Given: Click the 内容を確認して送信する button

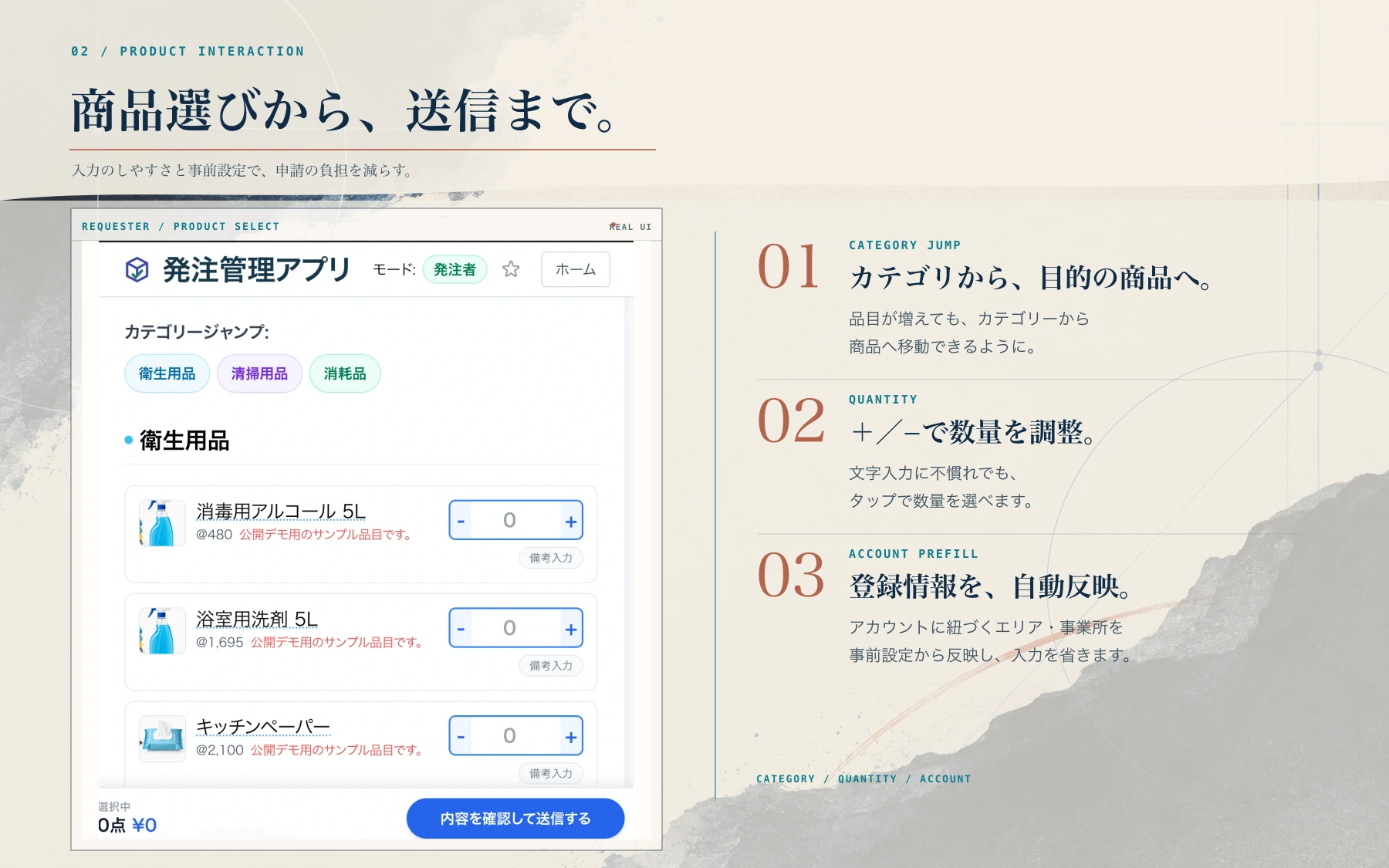Looking at the screenshot, I should click(515, 819).
